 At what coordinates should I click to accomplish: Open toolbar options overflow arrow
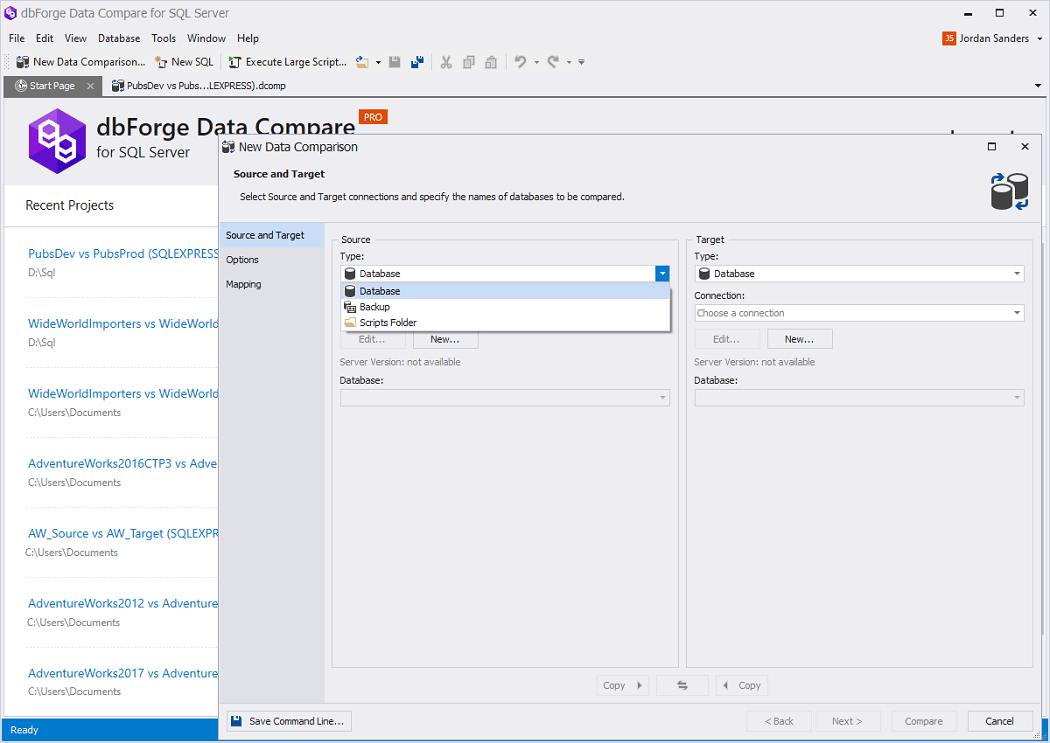(x=581, y=62)
